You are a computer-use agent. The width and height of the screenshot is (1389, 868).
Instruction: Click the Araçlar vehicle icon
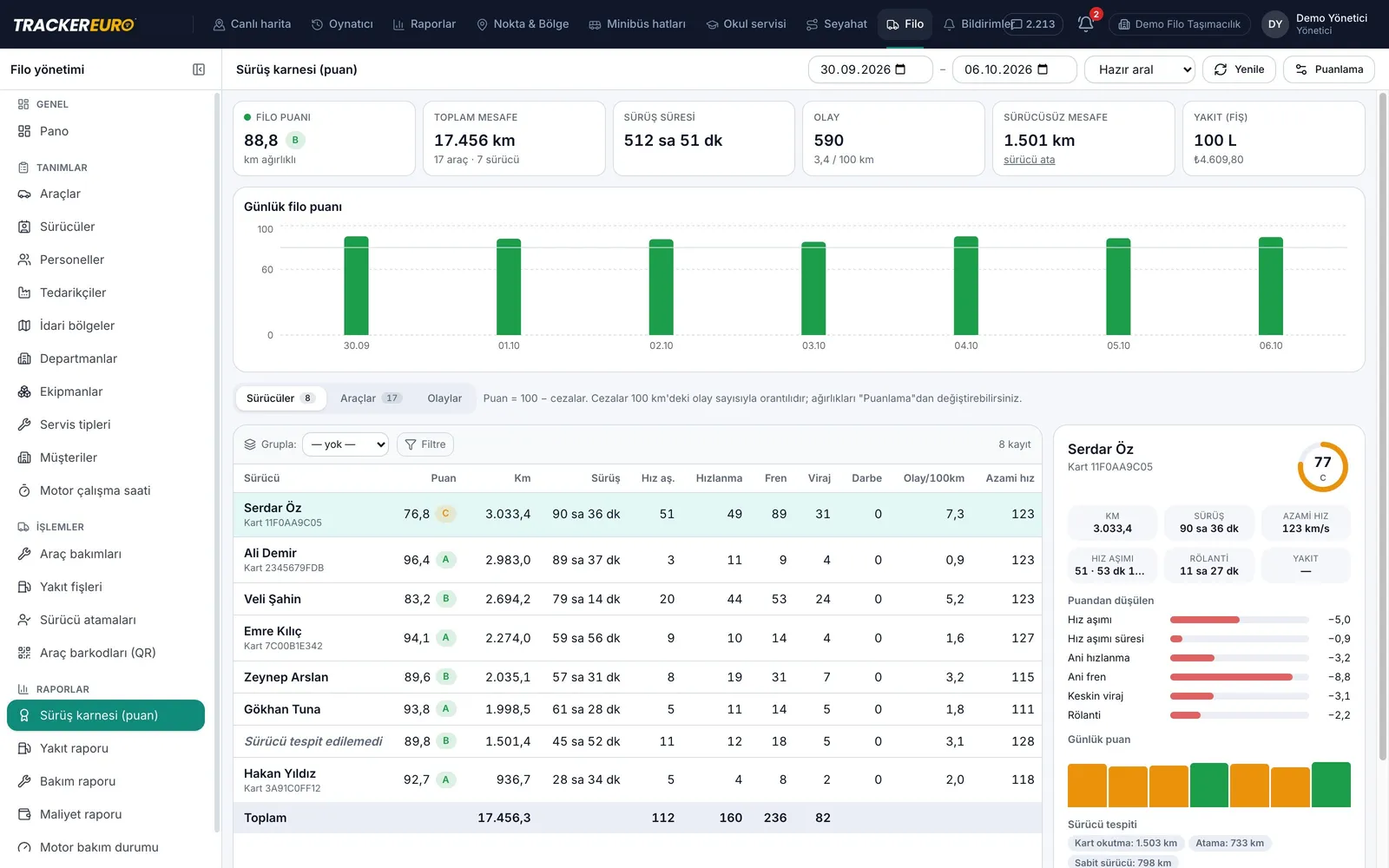pos(24,194)
